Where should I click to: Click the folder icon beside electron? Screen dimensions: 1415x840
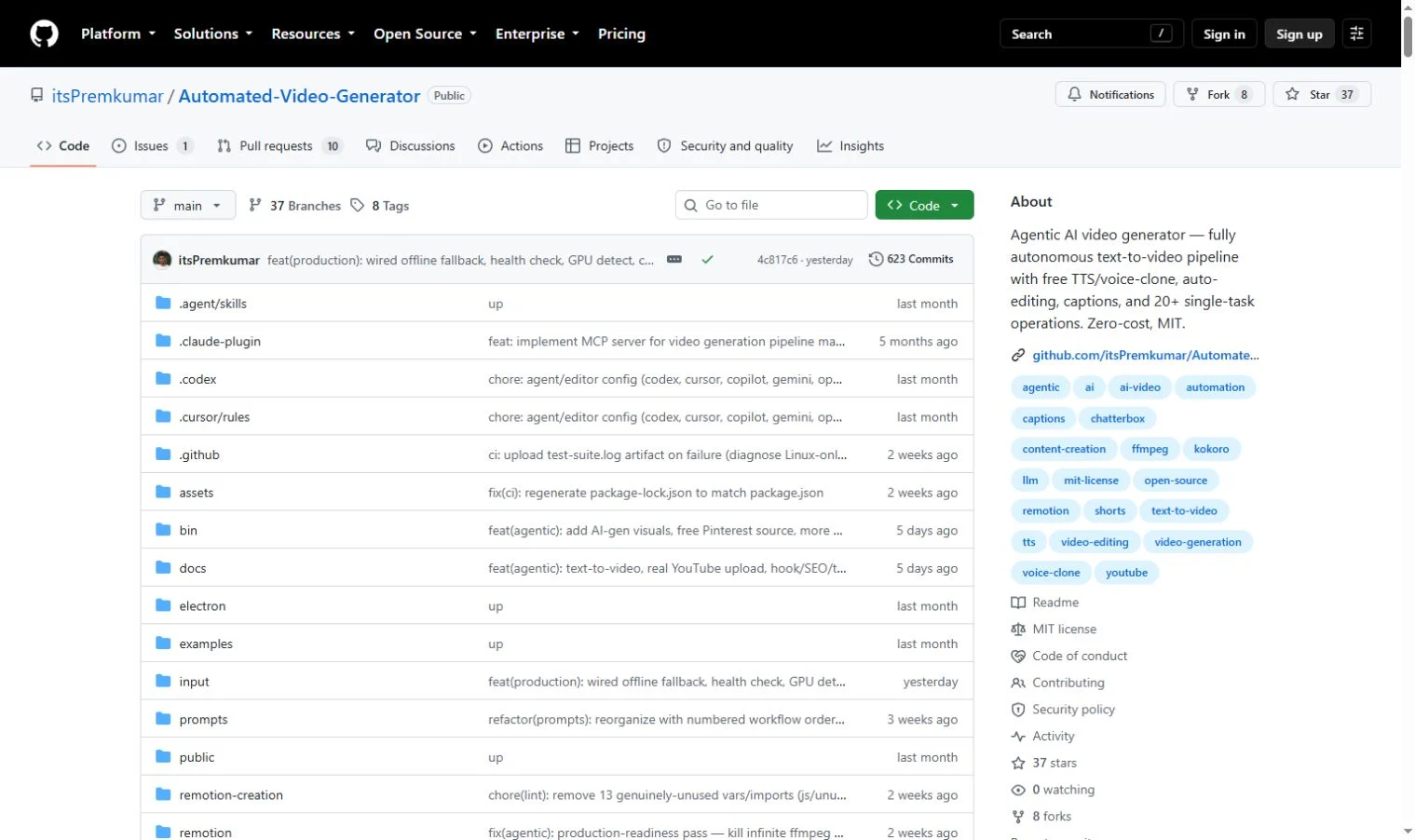163,605
